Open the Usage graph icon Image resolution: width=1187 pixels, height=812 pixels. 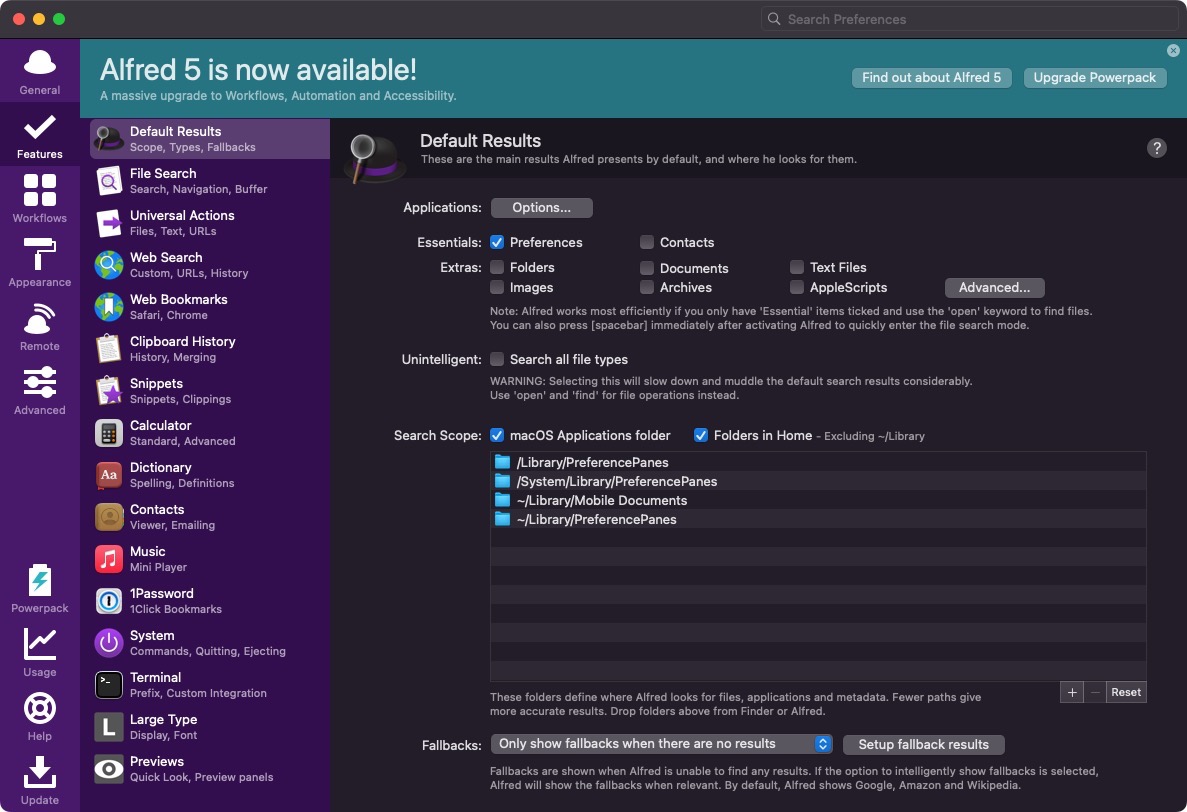(x=39, y=645)
